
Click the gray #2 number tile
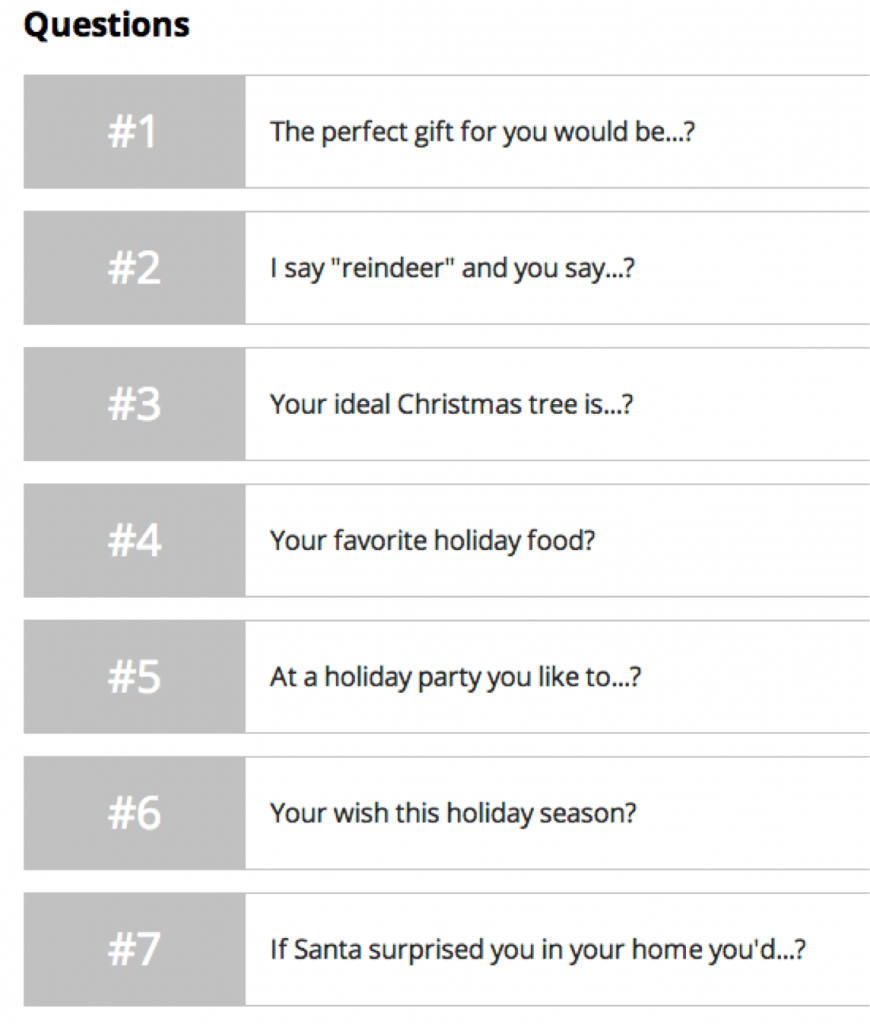point(134,268)
